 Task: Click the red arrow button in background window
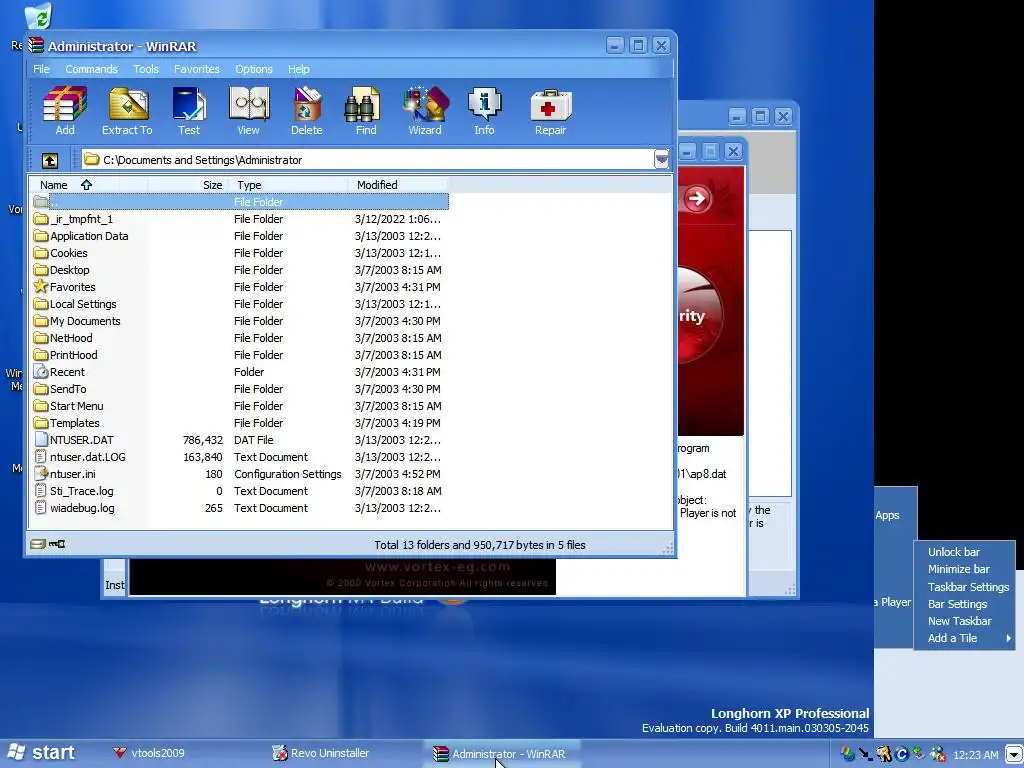tap(696, 198)
